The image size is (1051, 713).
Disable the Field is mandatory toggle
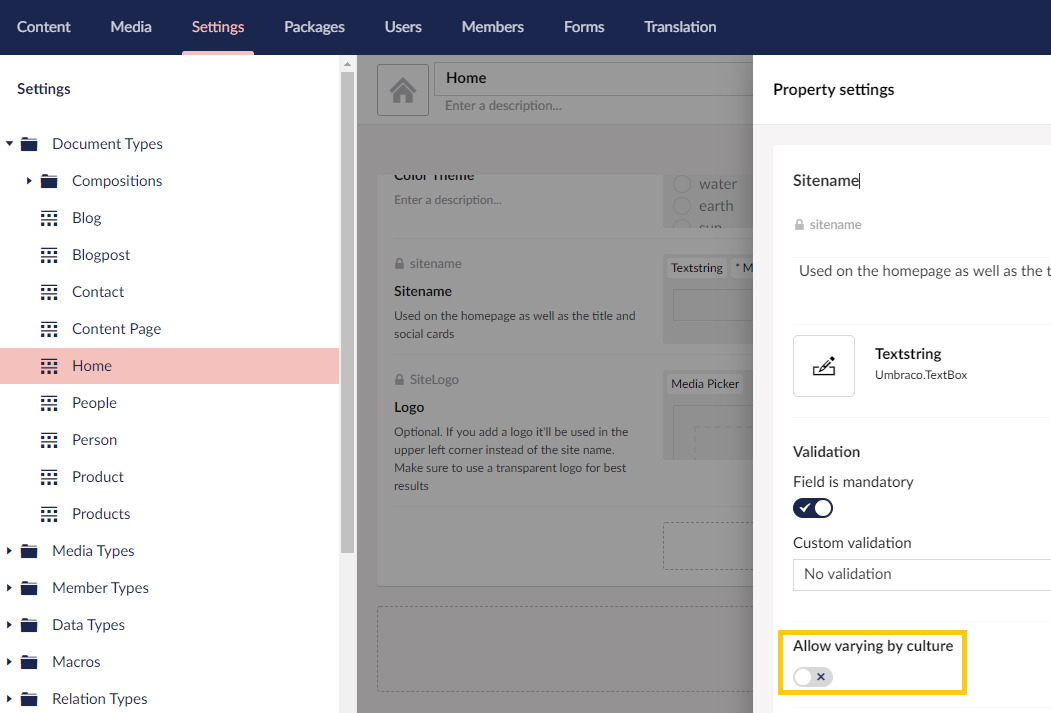[x=812, y=507]
